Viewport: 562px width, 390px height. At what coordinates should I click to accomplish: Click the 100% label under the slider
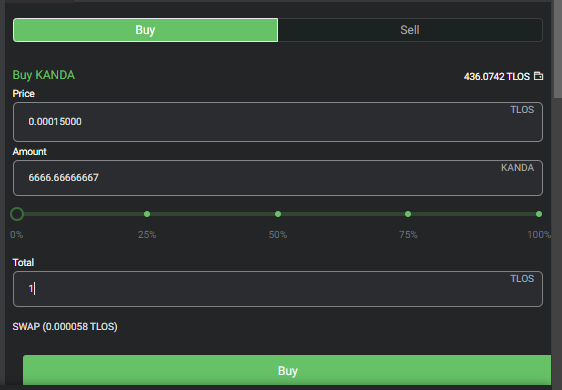click(x=539, y=235)
